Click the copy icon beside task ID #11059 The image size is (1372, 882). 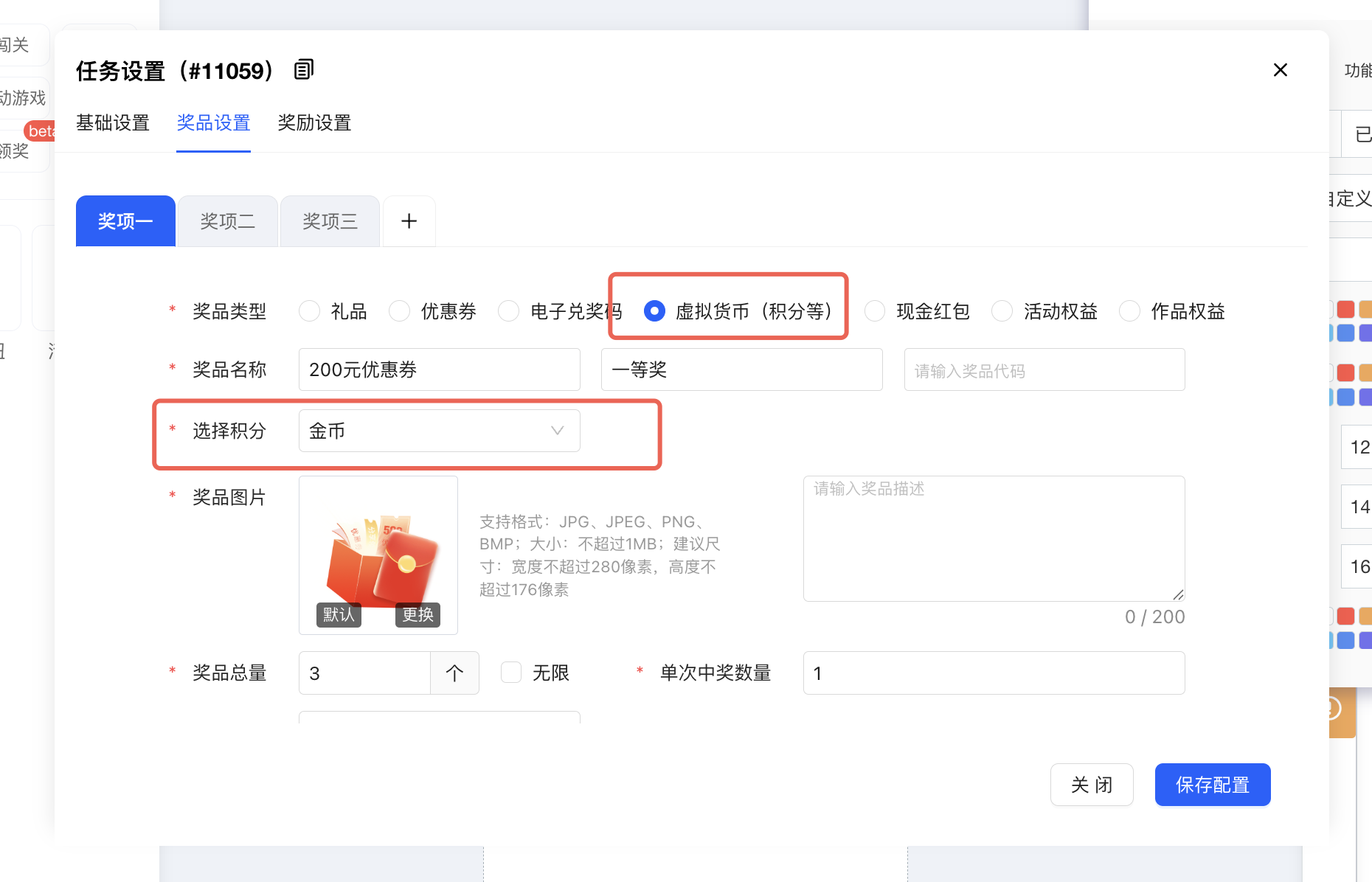tap(304, 70)
